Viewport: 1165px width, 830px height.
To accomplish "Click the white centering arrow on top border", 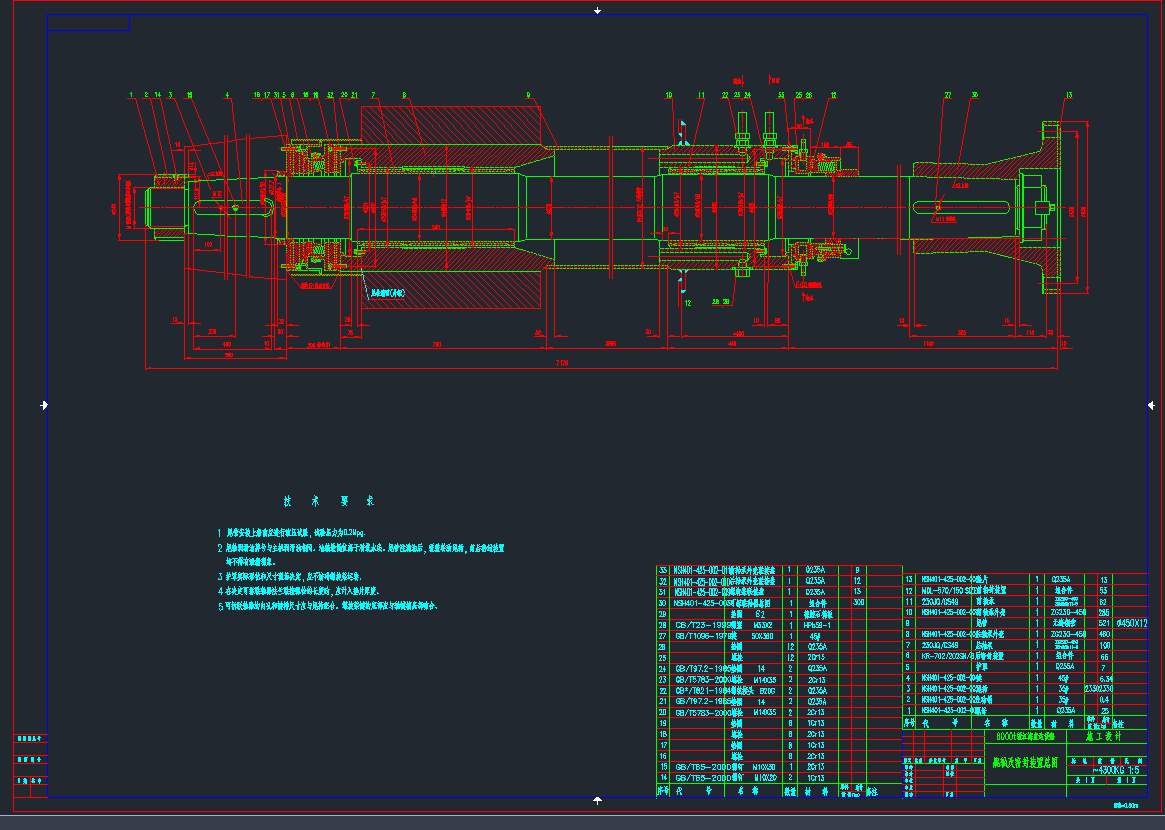I will (597, 11).
